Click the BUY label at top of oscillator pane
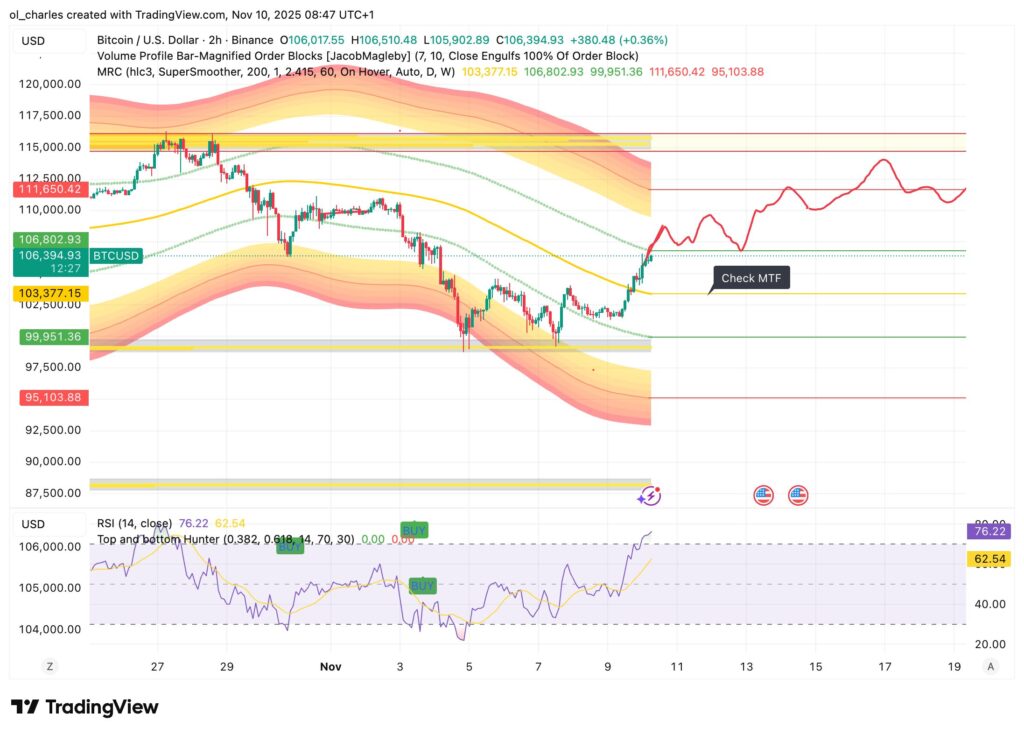Image resolution: width=1024 pixels, height=735 pixels. [x=289, y=547]
